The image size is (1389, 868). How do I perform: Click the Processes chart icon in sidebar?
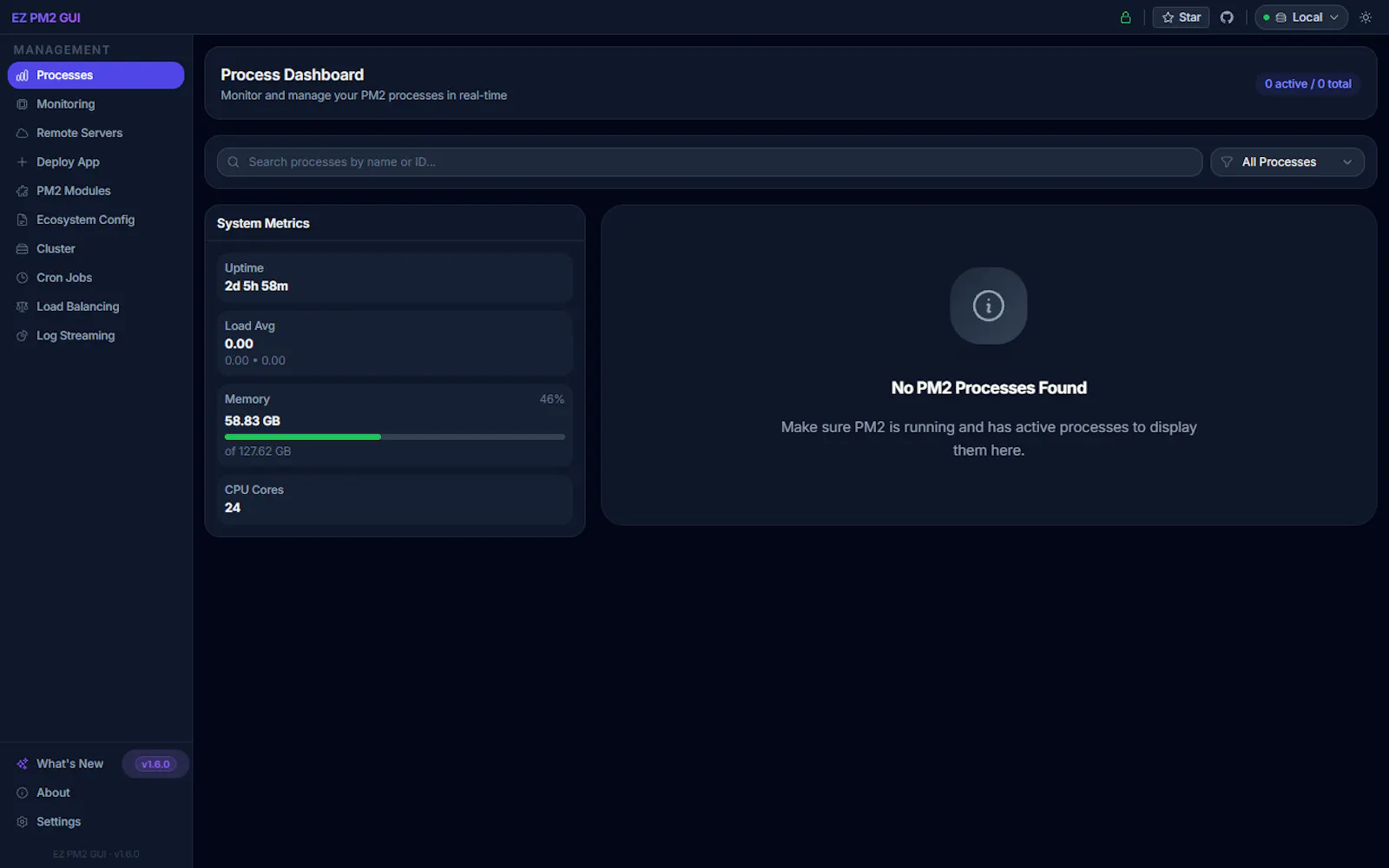pos(23,76)
